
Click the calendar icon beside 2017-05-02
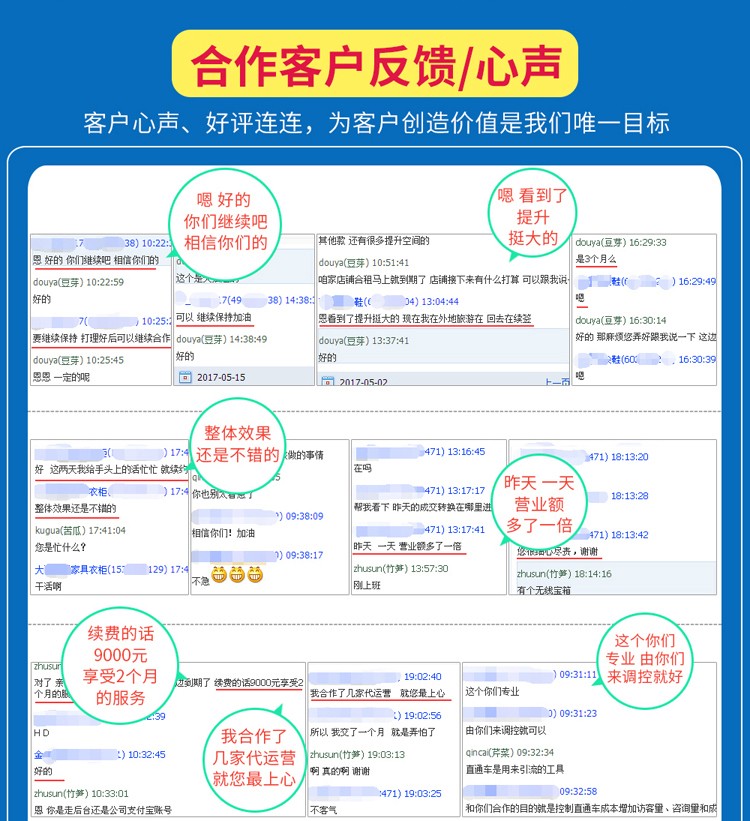pos(328,382)
